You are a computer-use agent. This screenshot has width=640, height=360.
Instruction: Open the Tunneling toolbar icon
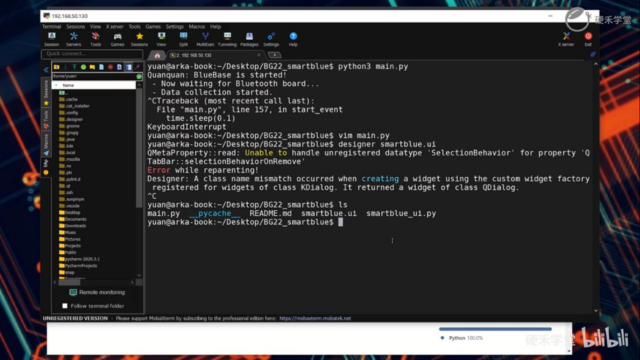(227, 39)
